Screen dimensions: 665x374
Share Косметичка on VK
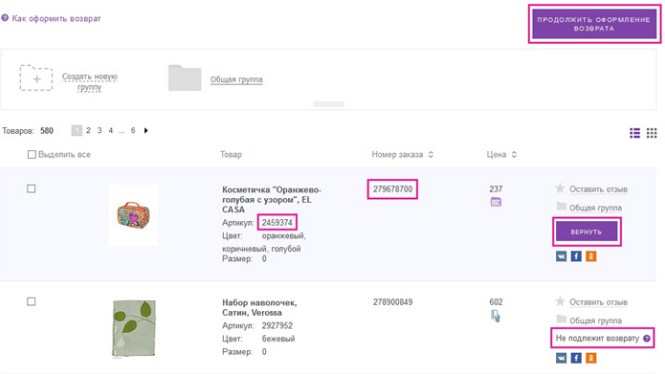(x=561, y=256)
